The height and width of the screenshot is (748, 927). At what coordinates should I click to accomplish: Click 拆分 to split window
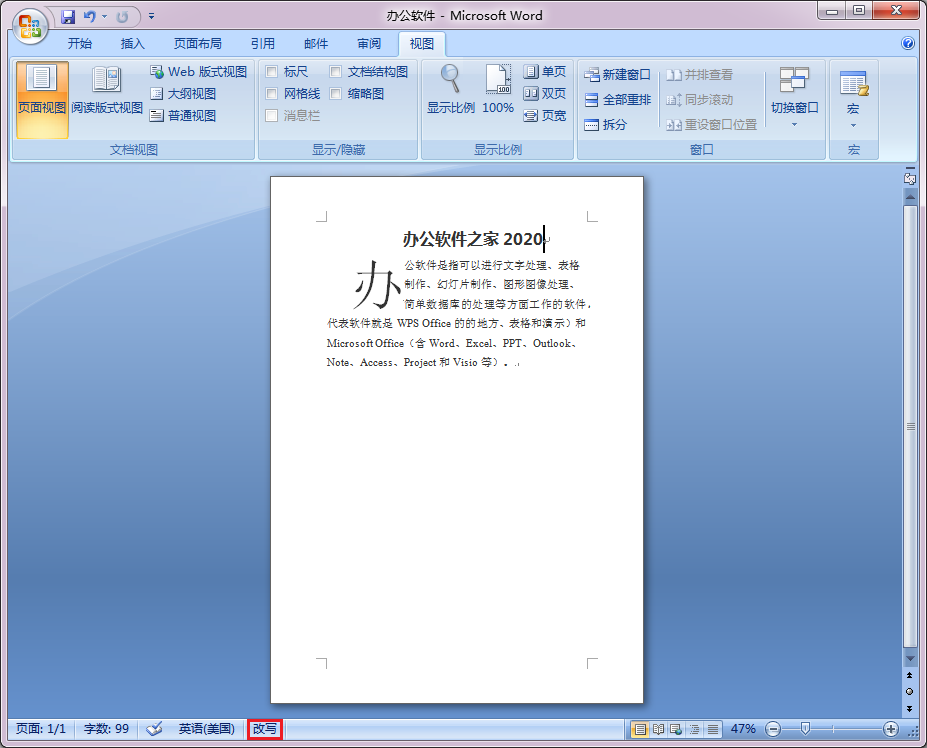coord(605,124)
